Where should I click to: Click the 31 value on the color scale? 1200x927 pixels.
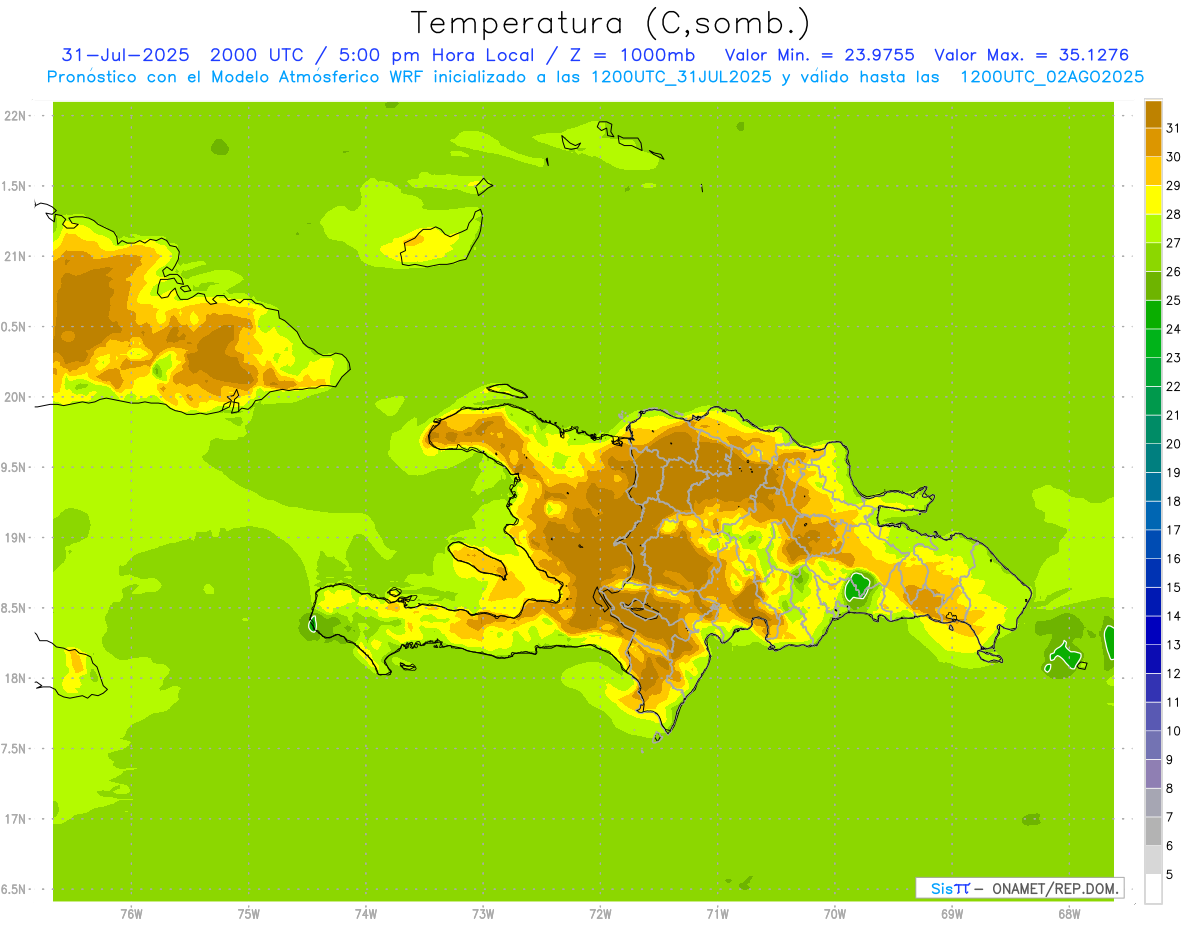point(1173,128)
